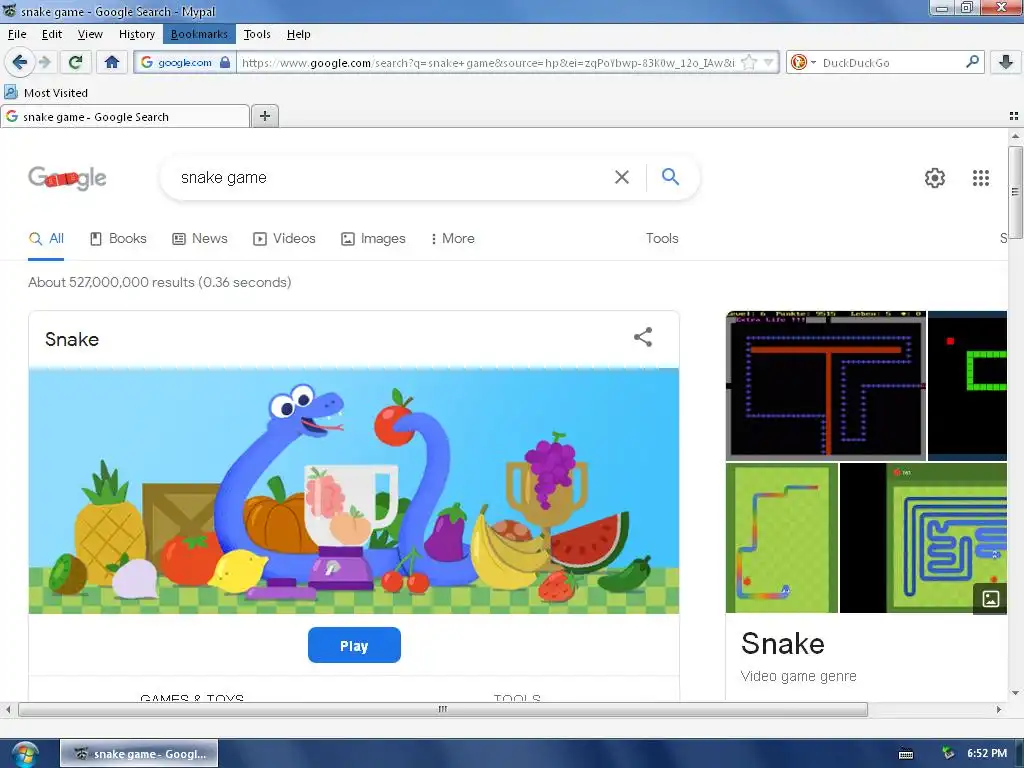The image size is (1024, 768).
Task: Open the search Tools options
Action: coord(662,238)
